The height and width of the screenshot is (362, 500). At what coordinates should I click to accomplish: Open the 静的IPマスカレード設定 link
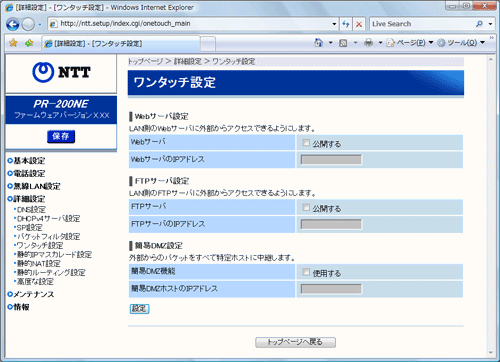(54, 255)
